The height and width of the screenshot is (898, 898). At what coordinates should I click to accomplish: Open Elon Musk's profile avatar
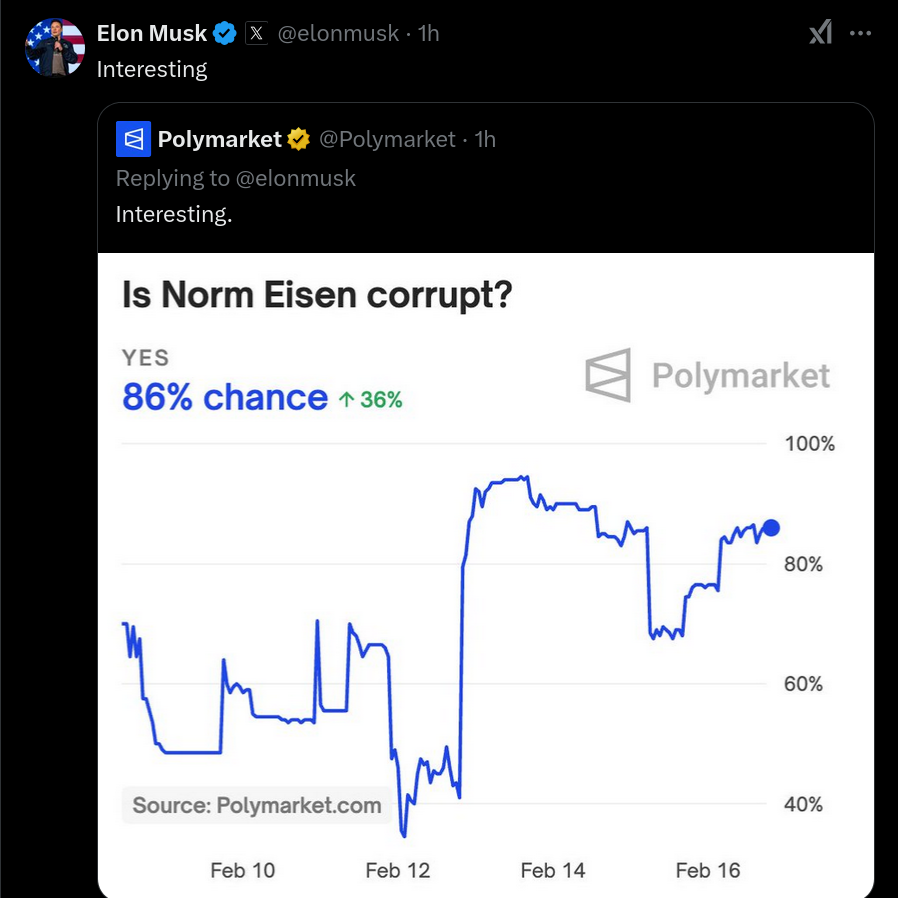tap(55, 47)
